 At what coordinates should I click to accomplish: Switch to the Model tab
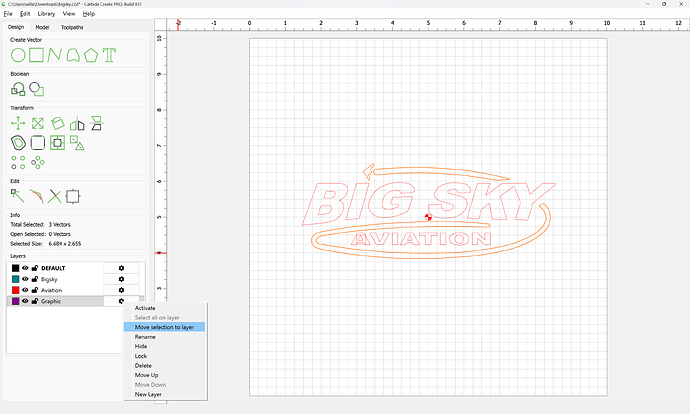42,27
